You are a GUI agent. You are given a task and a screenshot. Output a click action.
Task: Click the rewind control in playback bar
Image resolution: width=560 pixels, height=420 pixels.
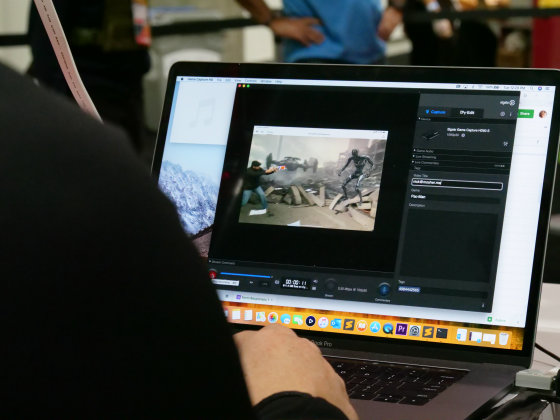click(251, 283)
